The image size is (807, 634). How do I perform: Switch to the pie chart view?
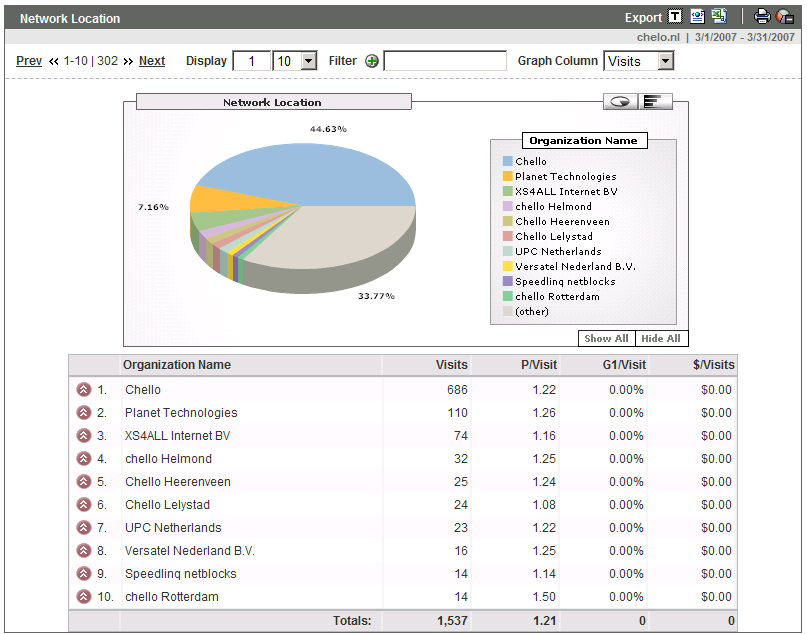coord(620,102)
